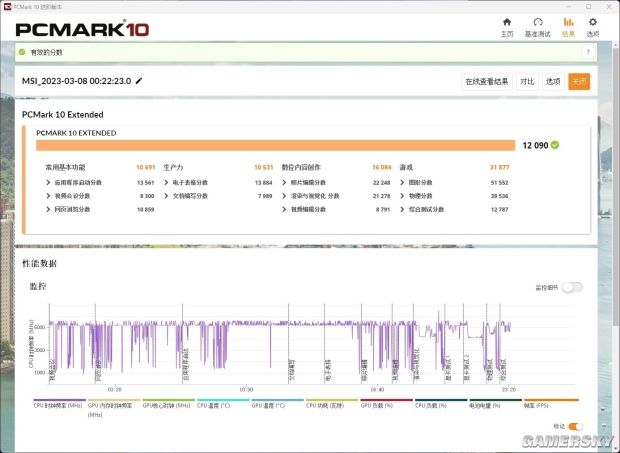Click the value 22 248 for 照片编辑分数
The width and height of the screenshot is (620, 453).
tap(382, 183)
